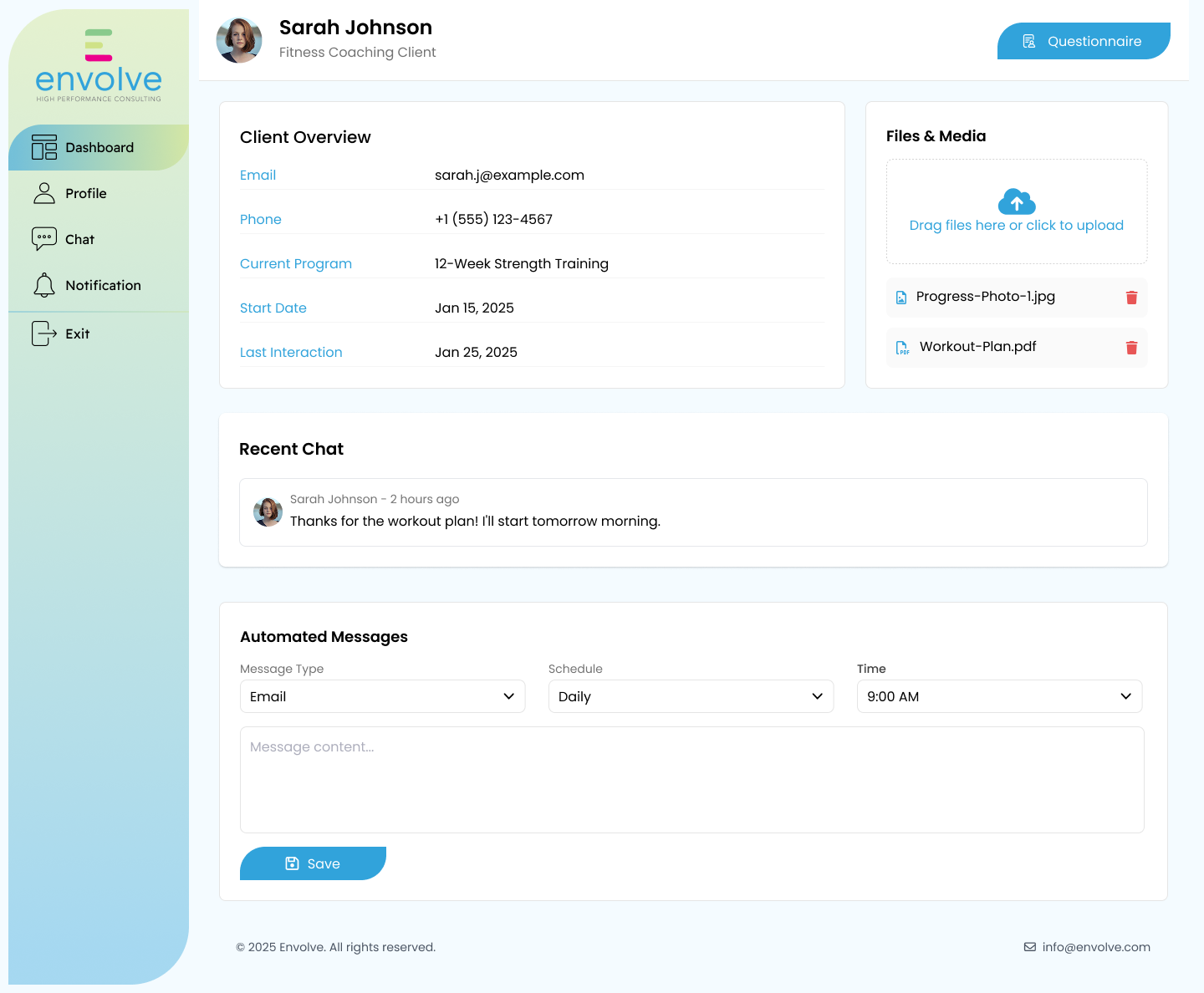Click email value sarah.j@example.com

509,176
